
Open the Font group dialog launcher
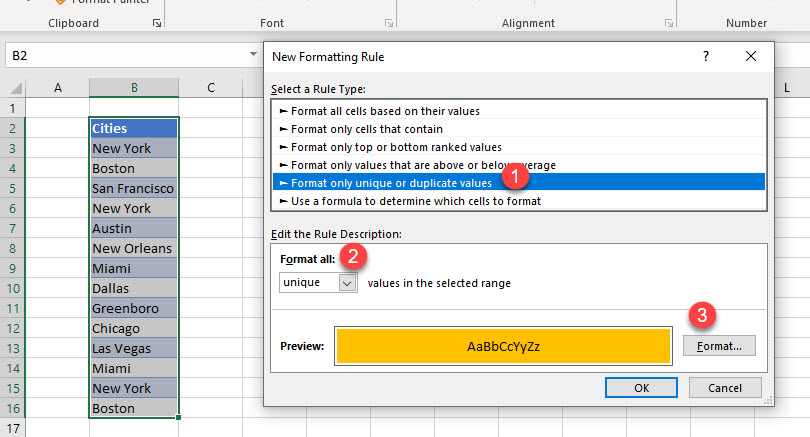[389, 22]
